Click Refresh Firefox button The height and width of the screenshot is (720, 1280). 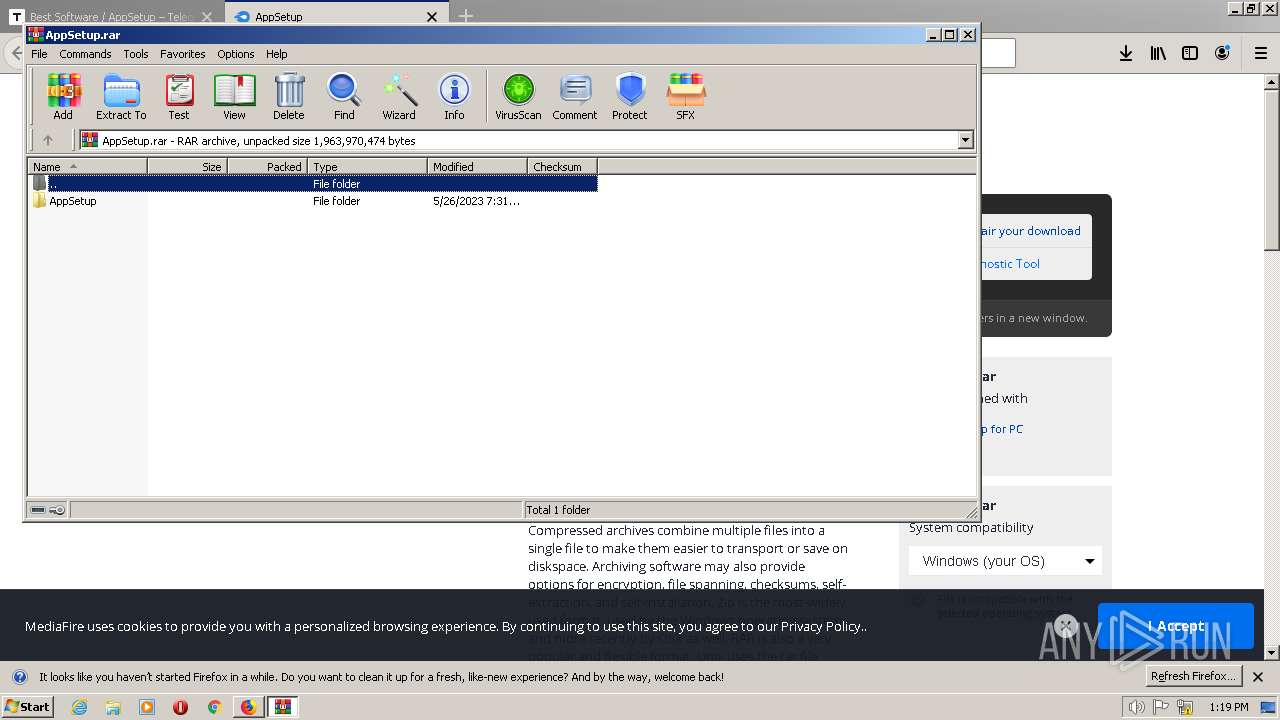(1192, 676)
